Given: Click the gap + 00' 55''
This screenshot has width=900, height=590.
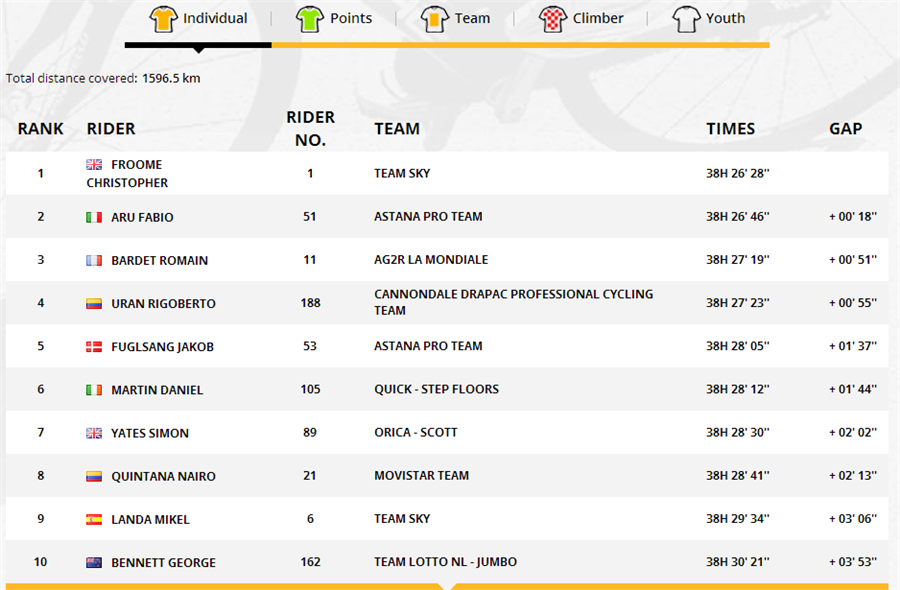Looking at the screenshot, I should [853, 302].
